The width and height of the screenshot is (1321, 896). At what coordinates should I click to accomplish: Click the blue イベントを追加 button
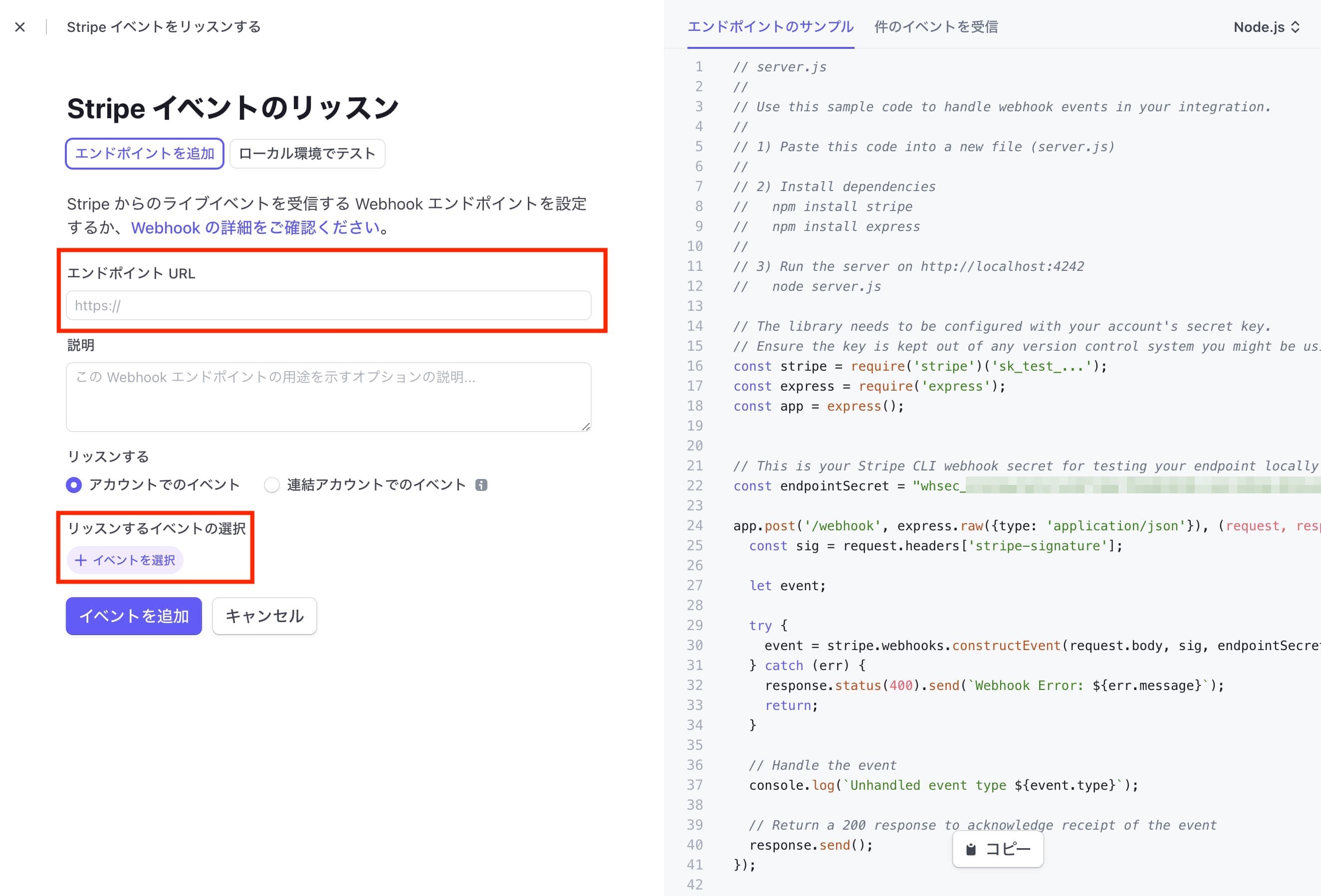(134, 616)
